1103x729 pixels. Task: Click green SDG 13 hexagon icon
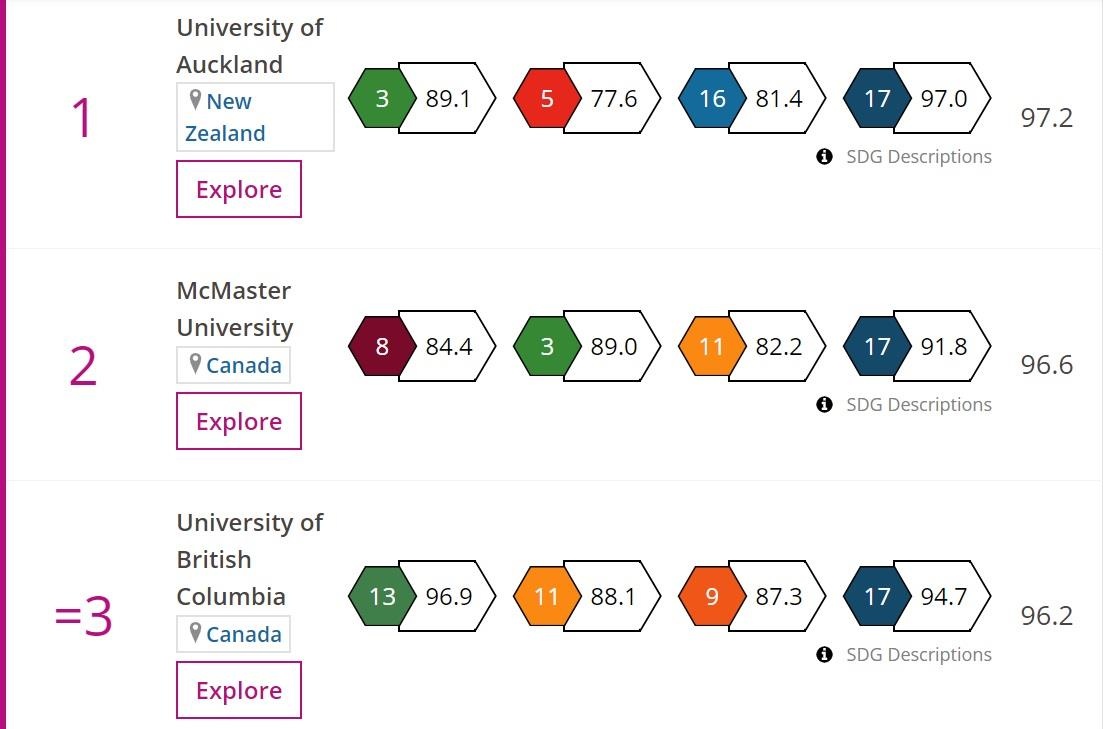coord(382,596)
